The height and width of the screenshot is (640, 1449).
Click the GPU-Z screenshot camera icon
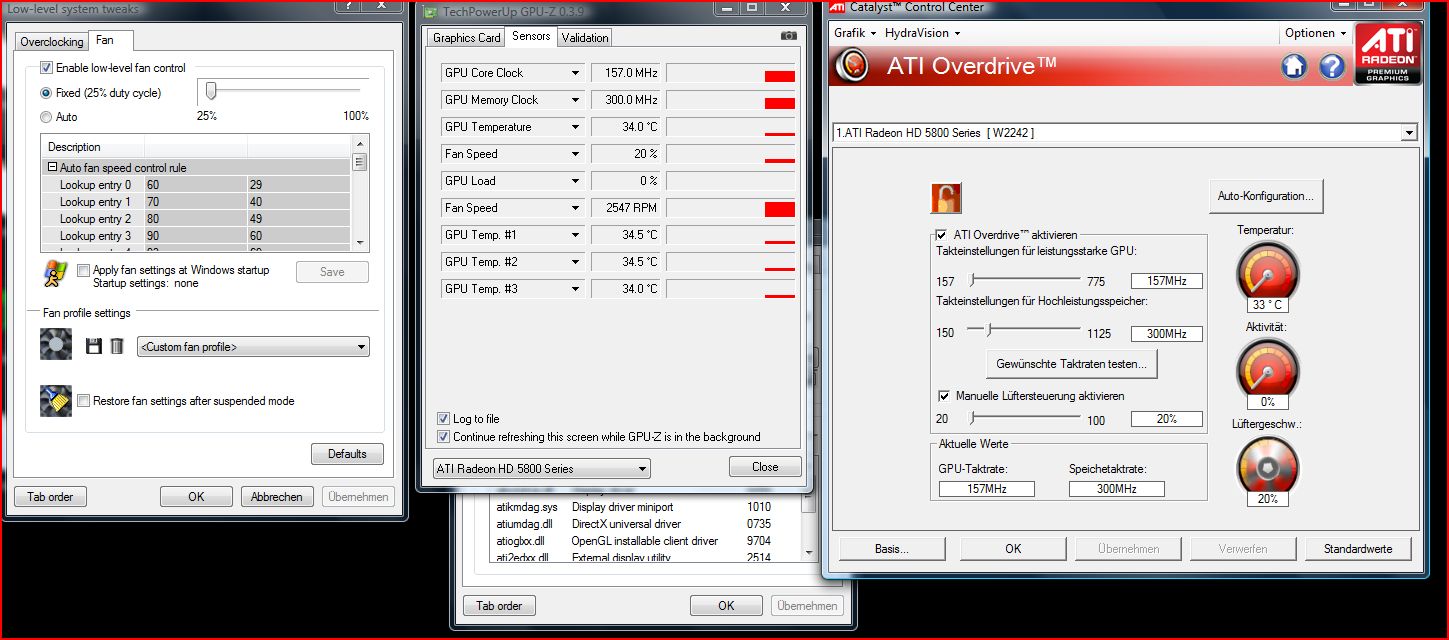[789, 36]
